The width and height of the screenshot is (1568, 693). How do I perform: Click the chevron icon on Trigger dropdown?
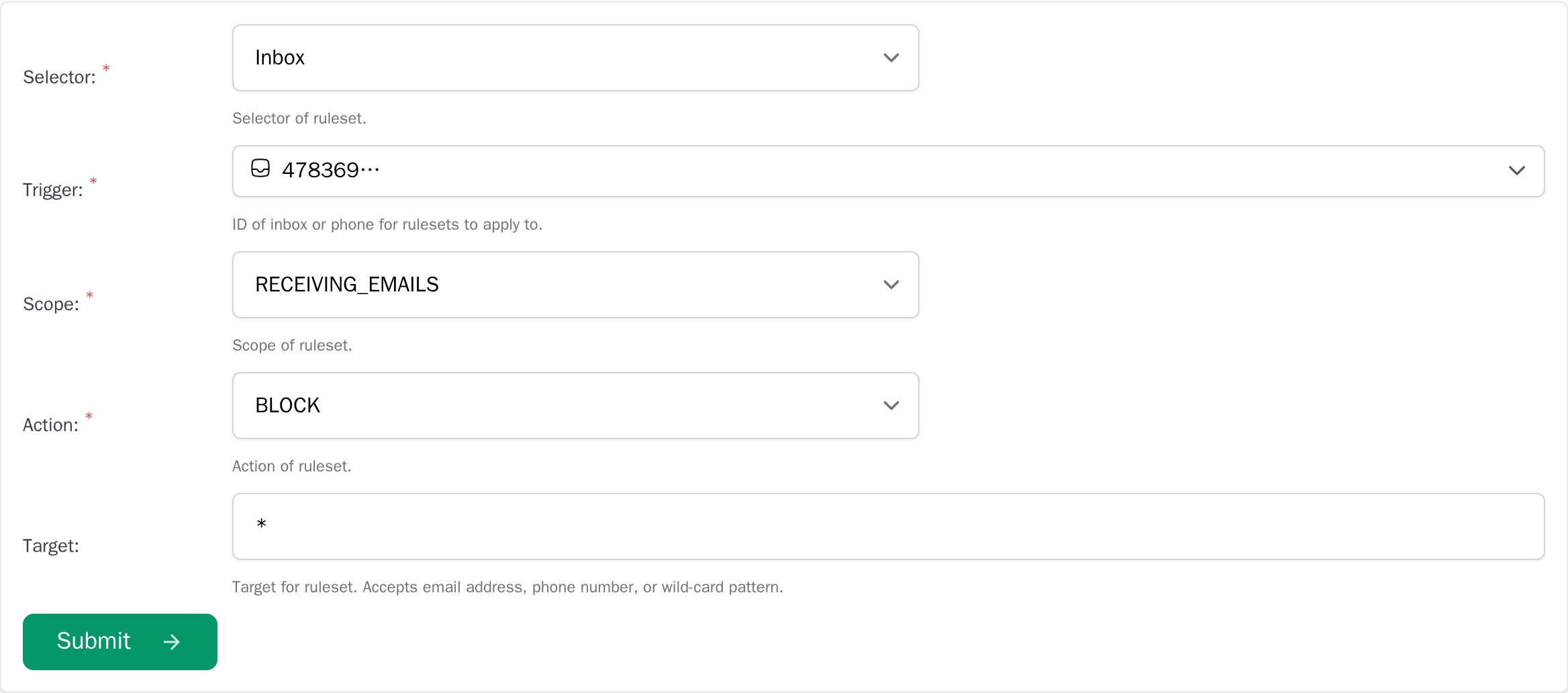coord(1517,171)
